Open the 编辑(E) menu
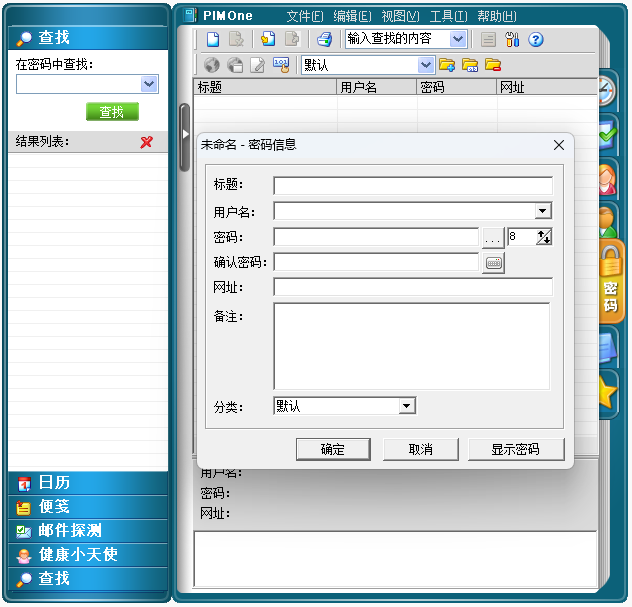Image resolution: width=632 pixels, height=607 pixels. [352, 16]
